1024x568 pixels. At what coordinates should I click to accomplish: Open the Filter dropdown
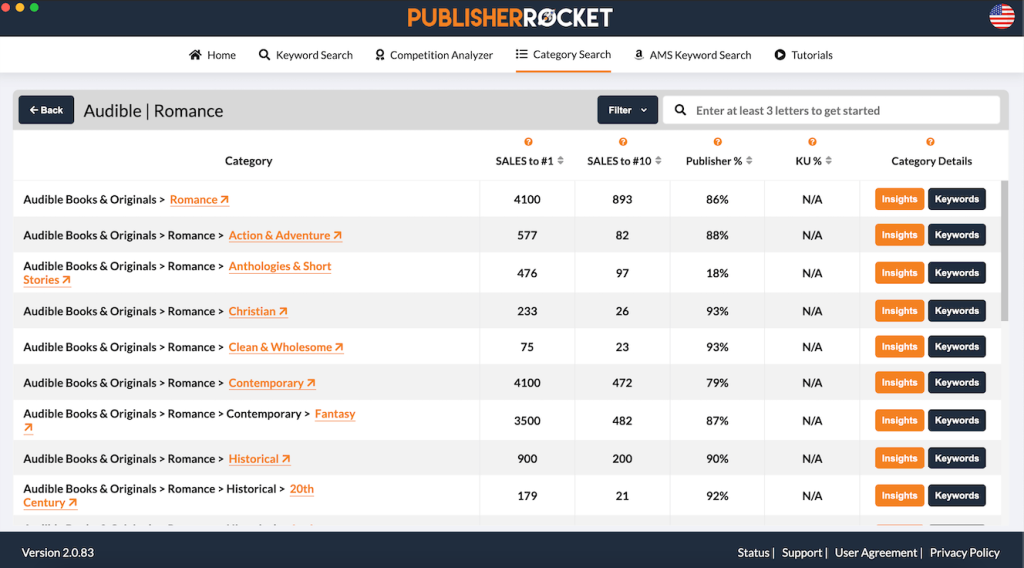[628, 110]
